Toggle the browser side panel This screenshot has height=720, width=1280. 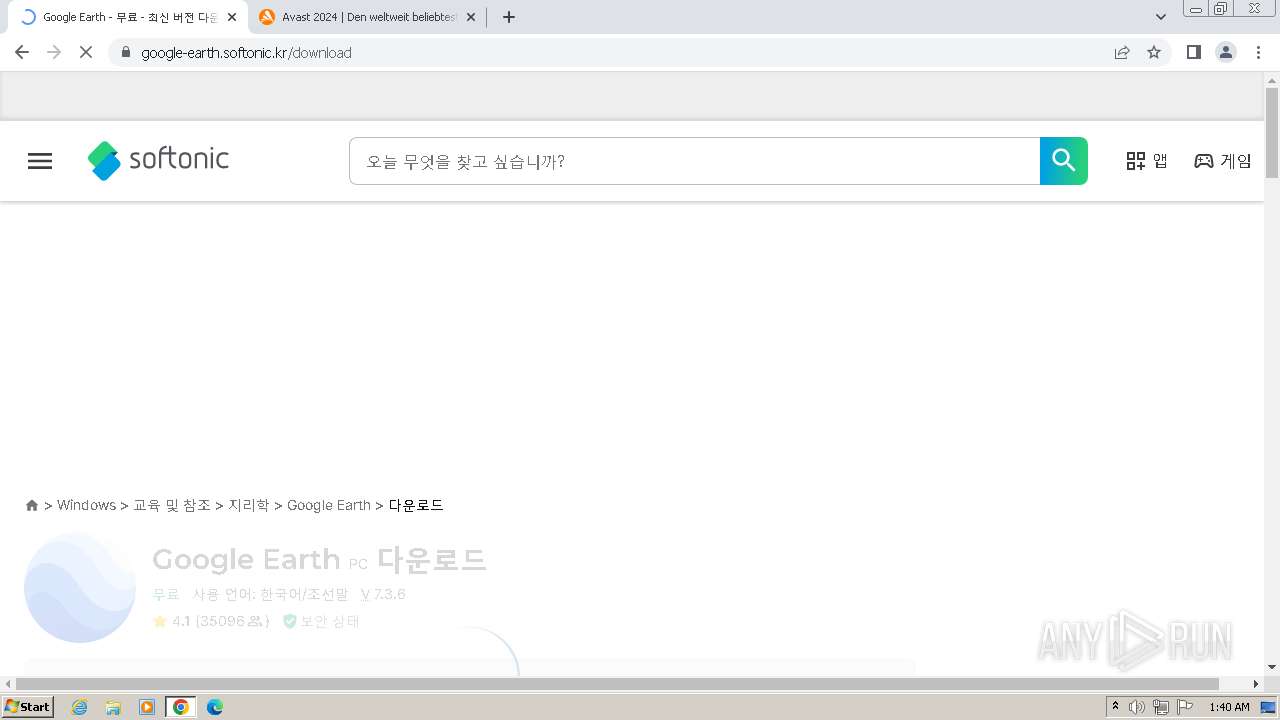point(1193,52)
